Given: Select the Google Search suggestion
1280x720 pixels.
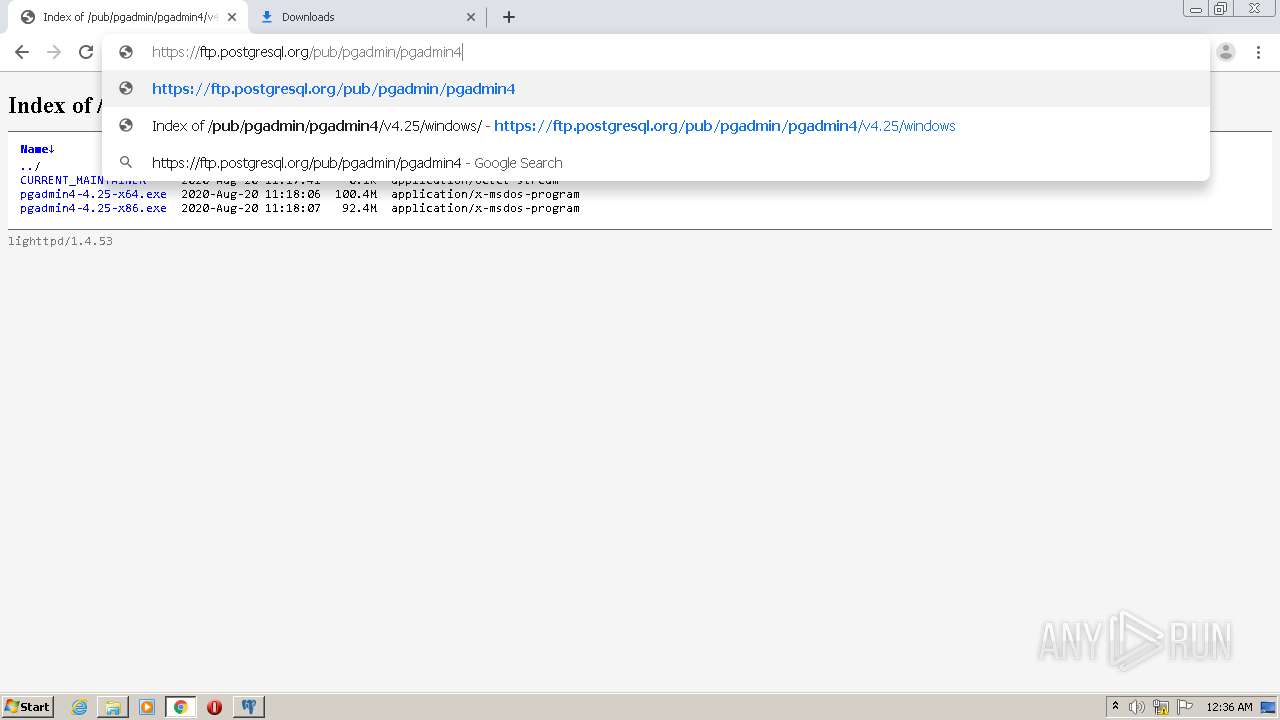Looking at the screenshot, I should 656,163.
